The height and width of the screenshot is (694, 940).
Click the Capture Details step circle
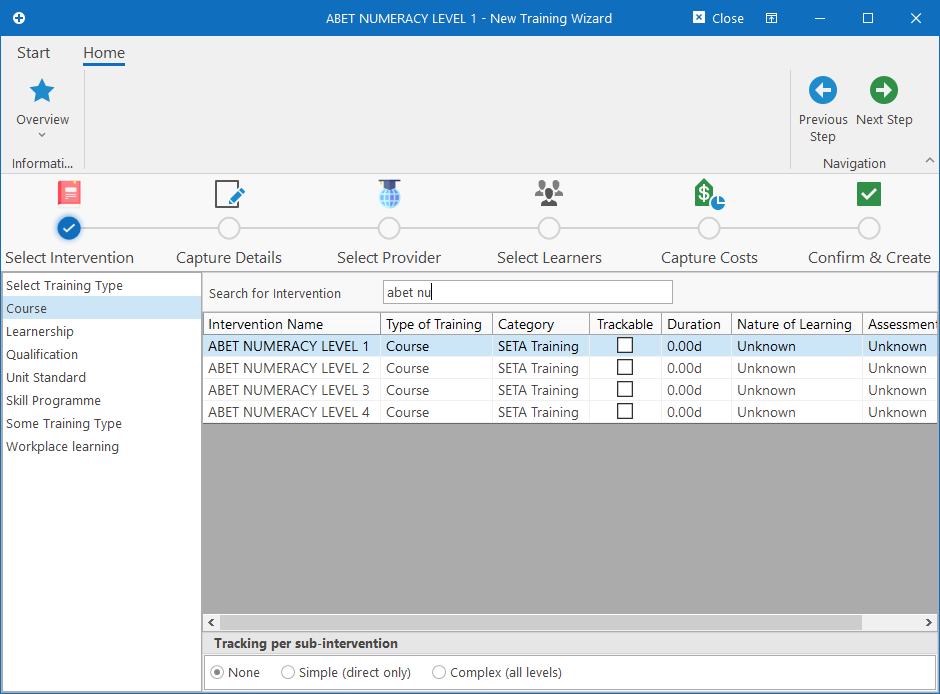coord(229,228)
